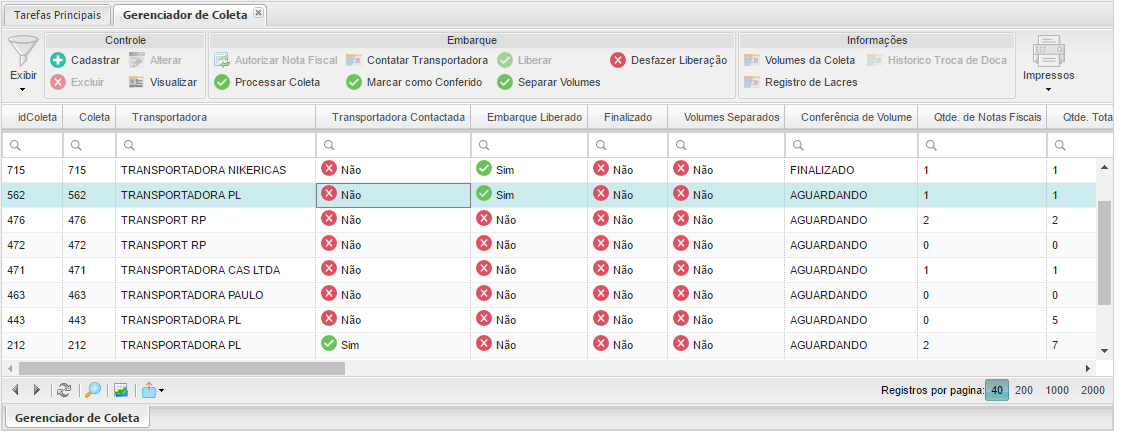
Task: Set records per page to 200
Action: [x=1024, y=390]
